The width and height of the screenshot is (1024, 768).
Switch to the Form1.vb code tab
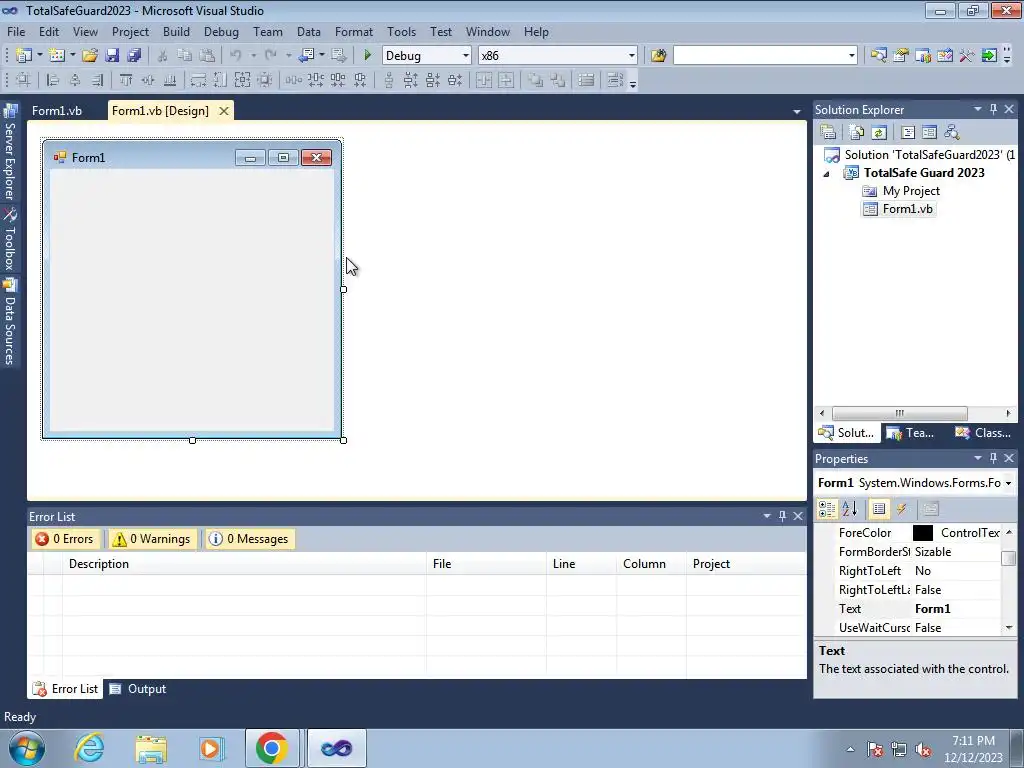[57, 111]
